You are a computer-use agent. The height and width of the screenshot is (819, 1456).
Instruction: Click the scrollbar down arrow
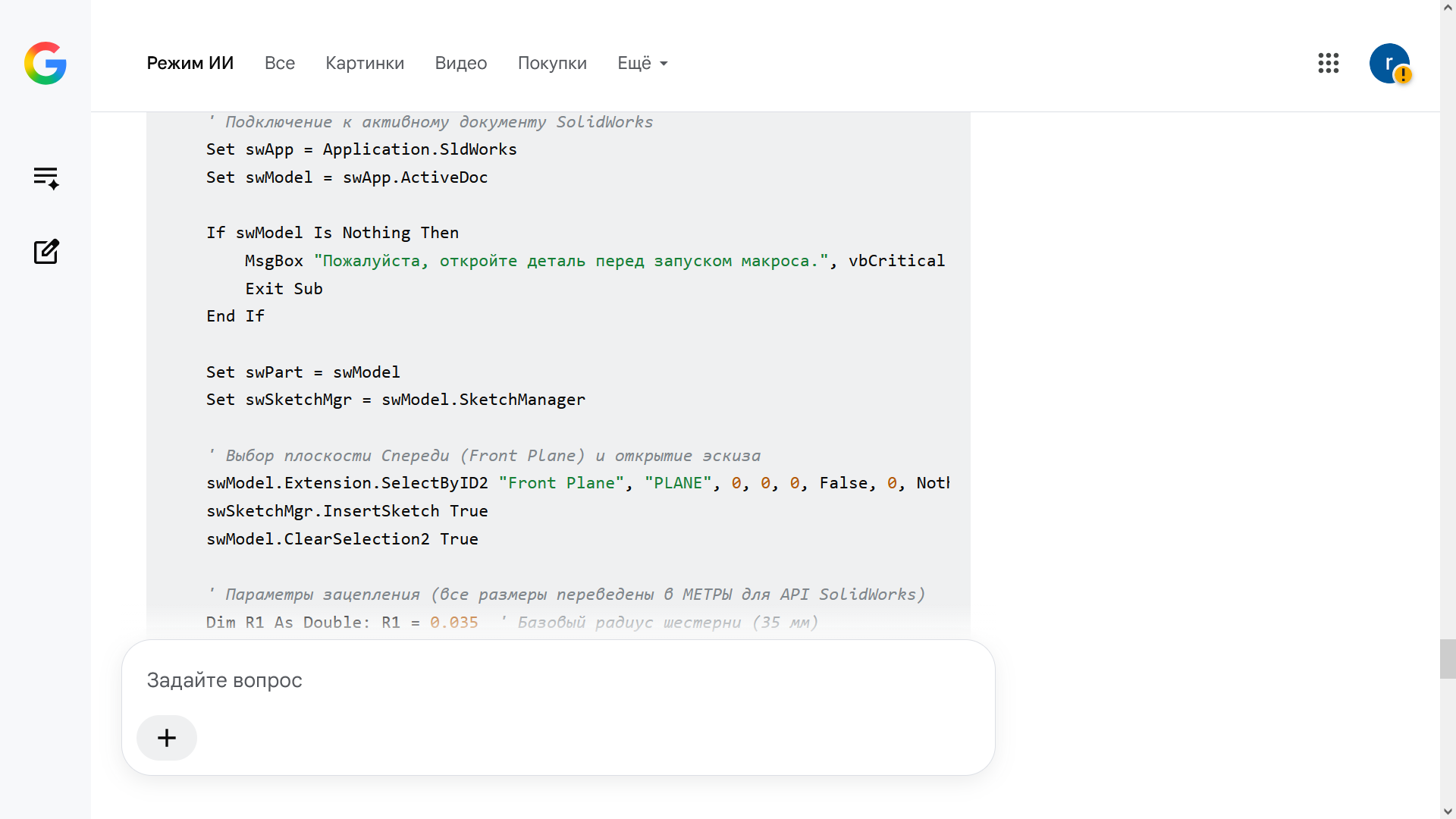1448,811
